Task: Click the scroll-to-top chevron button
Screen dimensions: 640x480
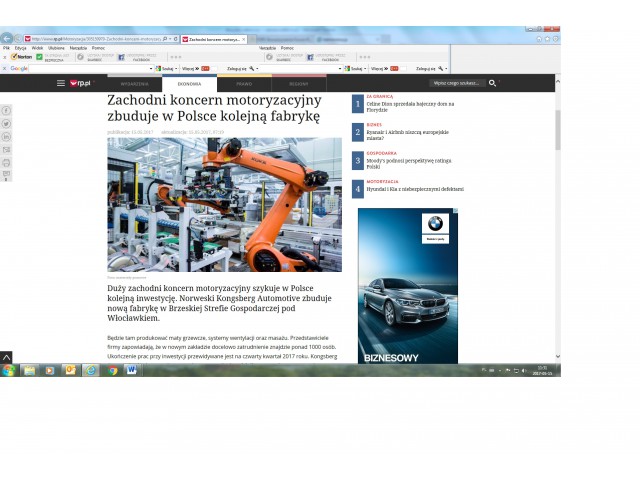Action: (x=6, y=356)
